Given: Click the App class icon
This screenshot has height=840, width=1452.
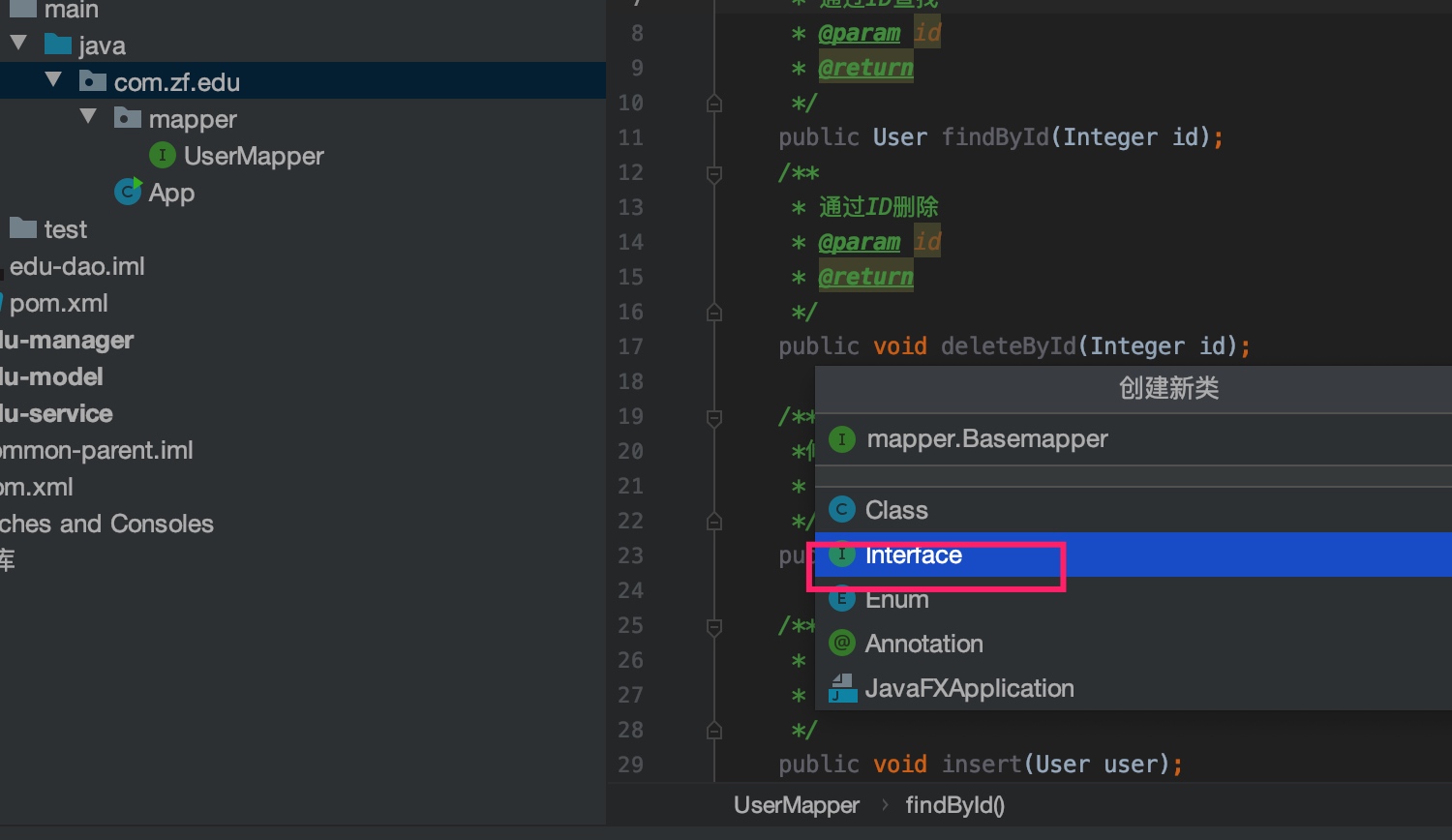Looking at the screenshot, I should click(128, 192).
